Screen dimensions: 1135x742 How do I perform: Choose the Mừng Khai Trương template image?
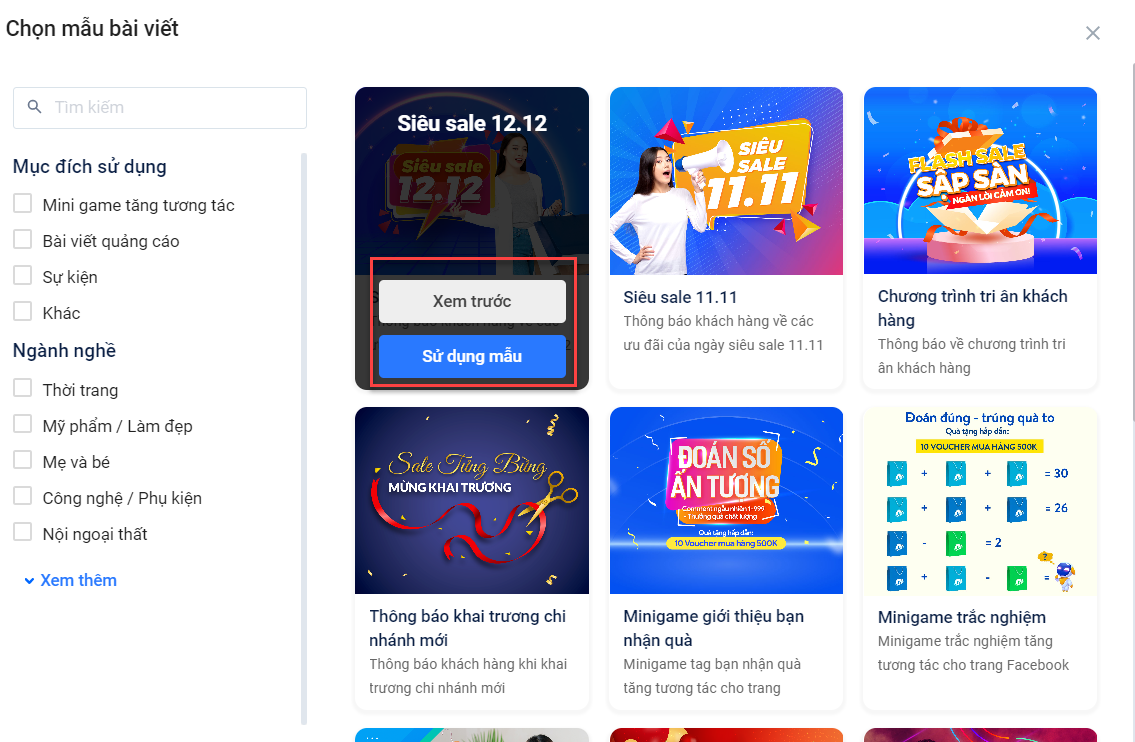(472, 500)
